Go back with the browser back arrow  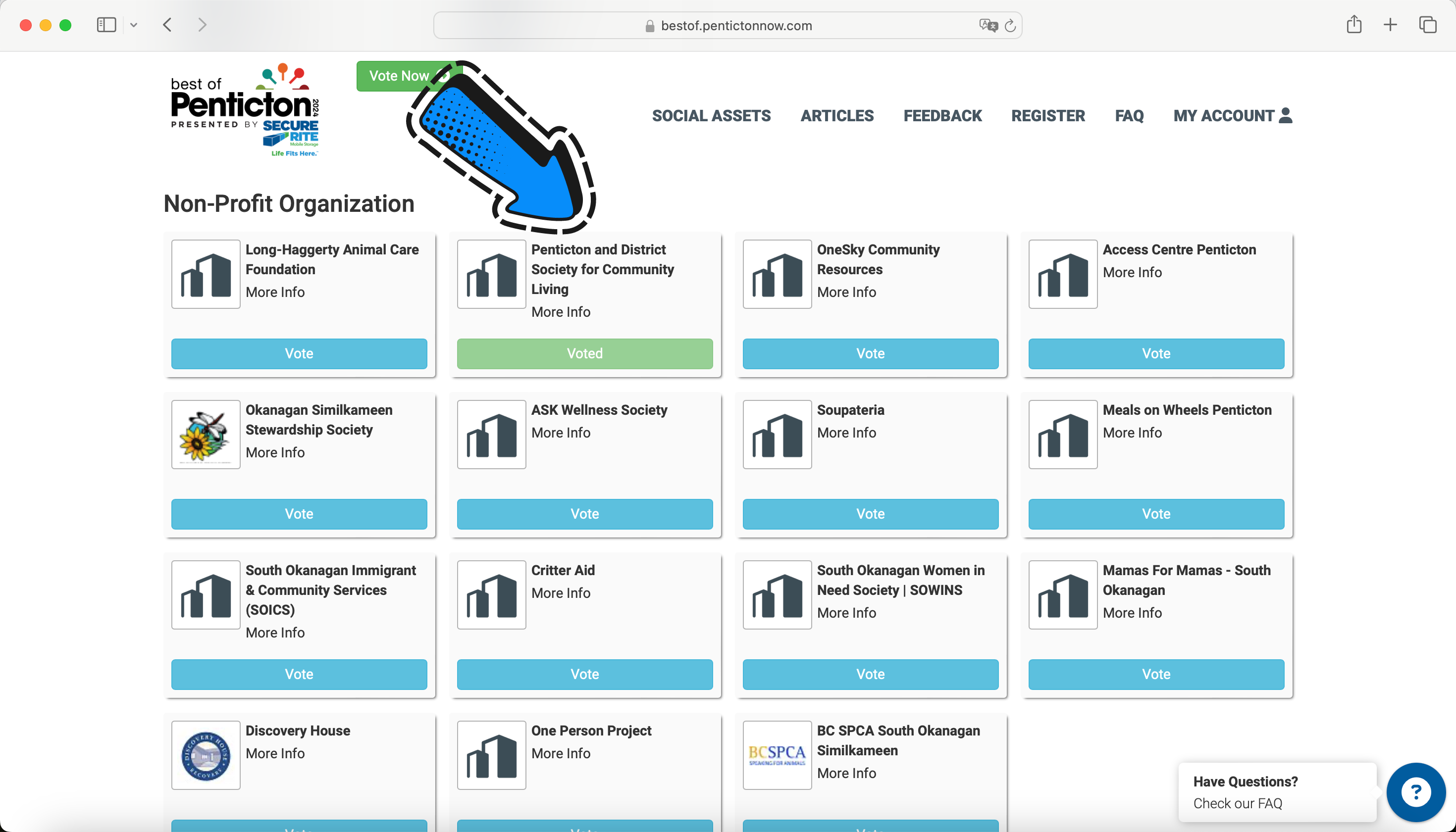pyautogui.click(x=167, y=25)
